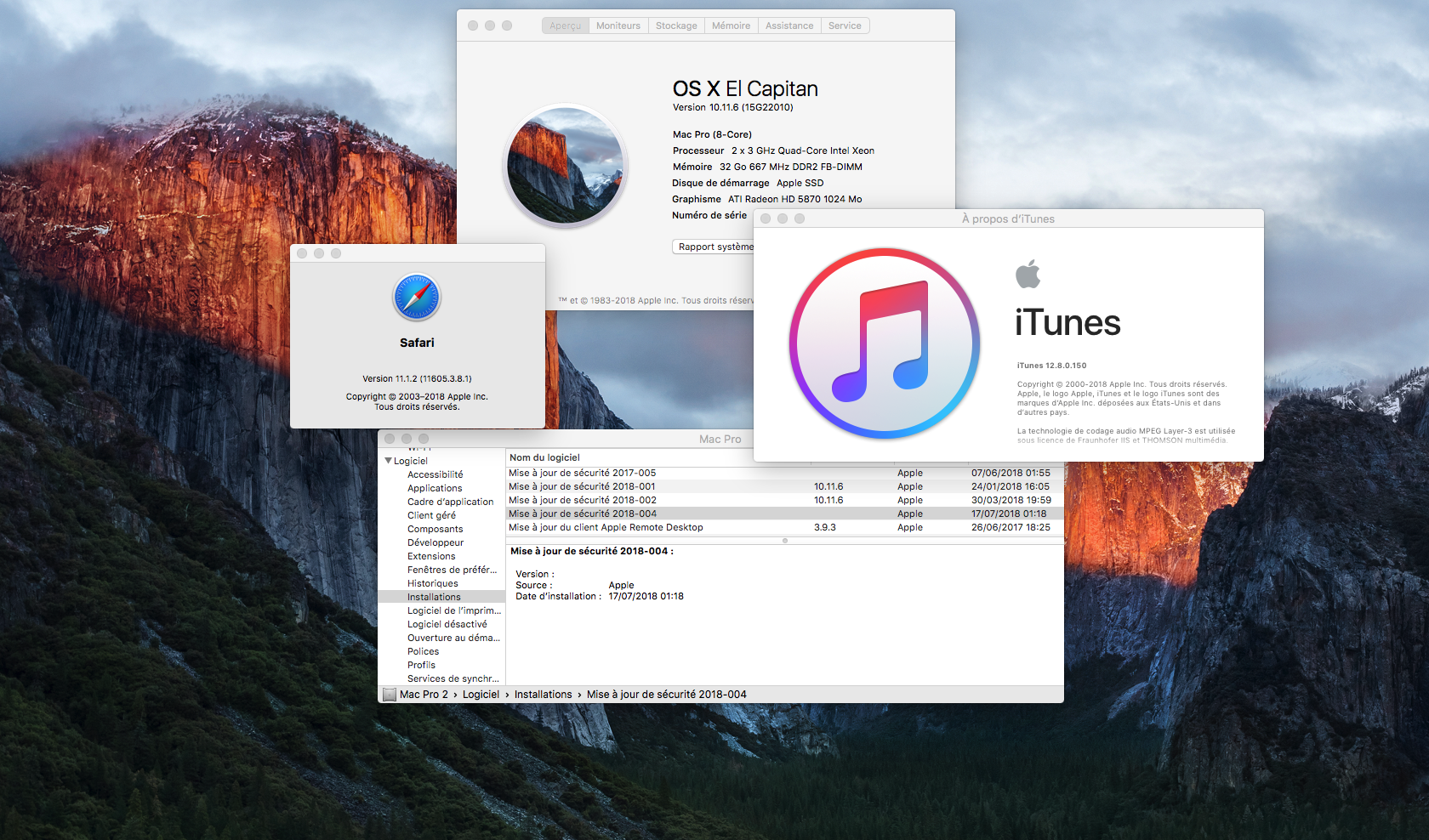The height and width of the screenshot is (840, 1429).
Task: Click the large iTunes music note icon
Action: [885, 343]
